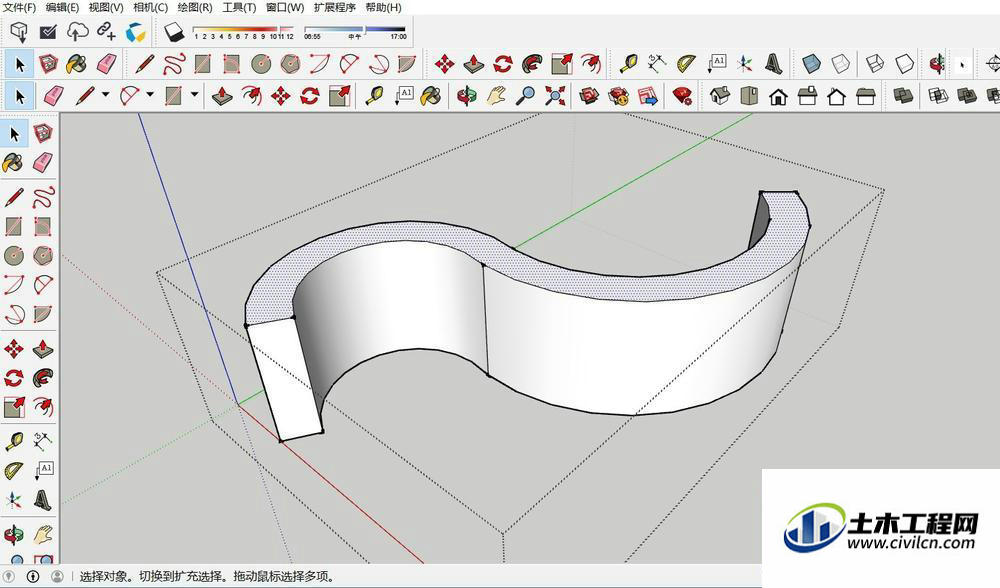The image size is (1000, 588).
Task: Open the 窗口(W) menu
Action: [x=285, y=8]
